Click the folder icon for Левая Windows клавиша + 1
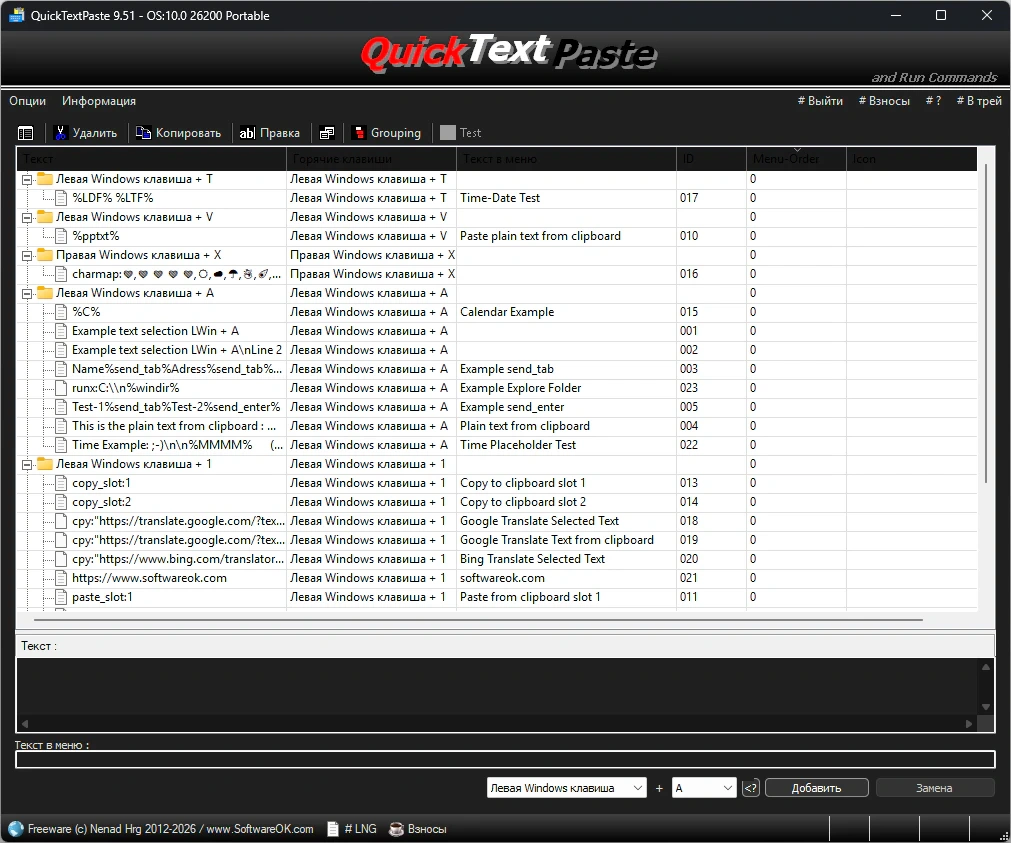1011x843 pixels. click(x=44, y=464)
